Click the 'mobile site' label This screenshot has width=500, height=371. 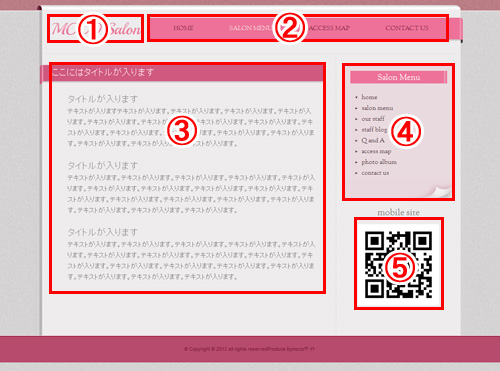(x=398, y=212)
